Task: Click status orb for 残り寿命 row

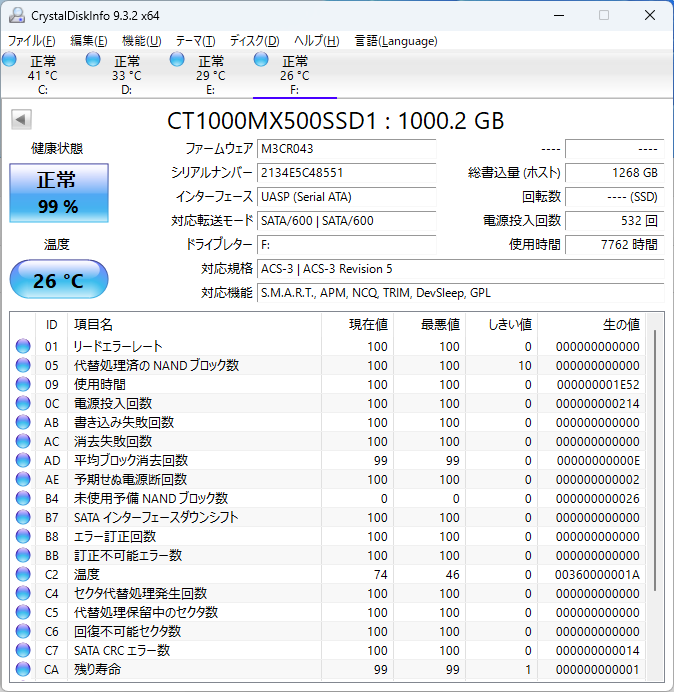Action: tap(23, 669)
